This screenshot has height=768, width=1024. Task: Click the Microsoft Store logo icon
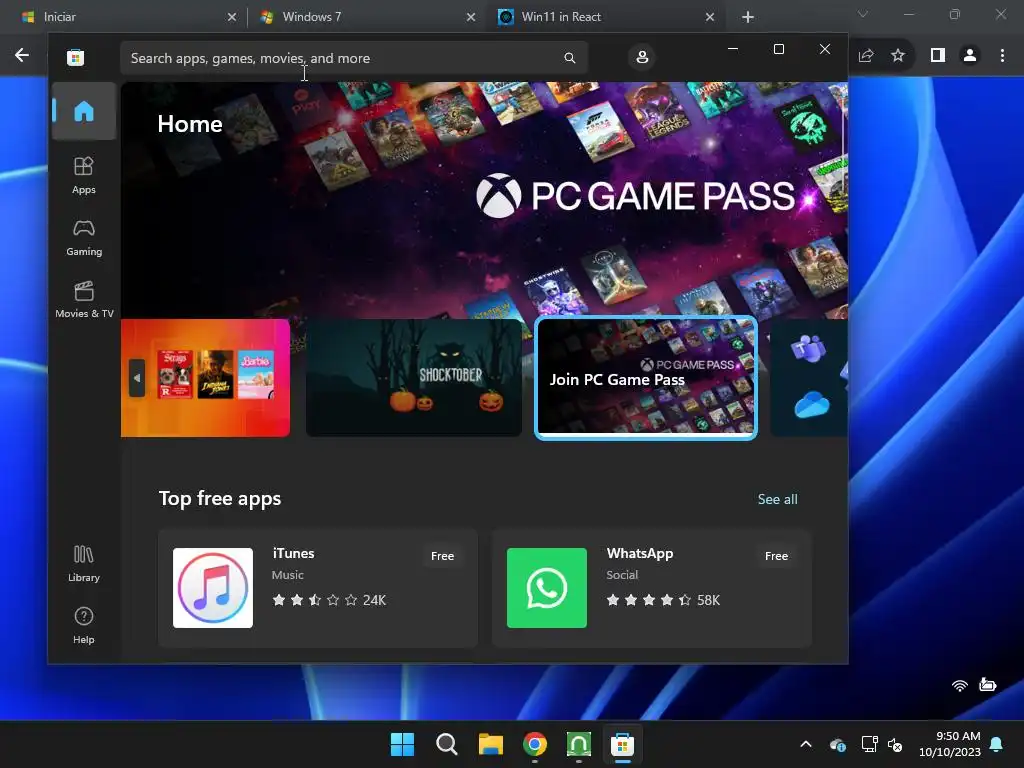pos(76,57)
